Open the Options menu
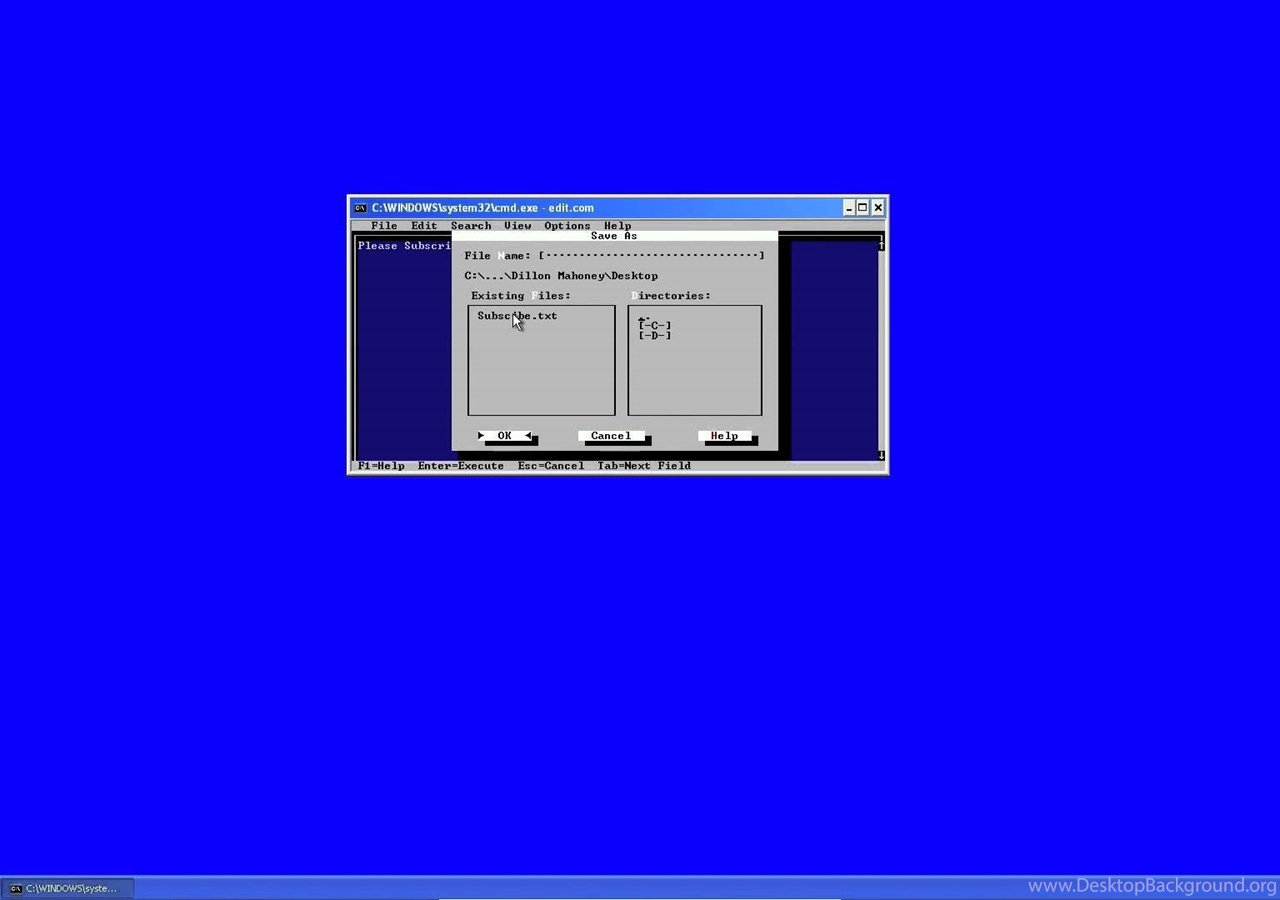This screenshot has height=900, width=1280. (x=567, y=226)
